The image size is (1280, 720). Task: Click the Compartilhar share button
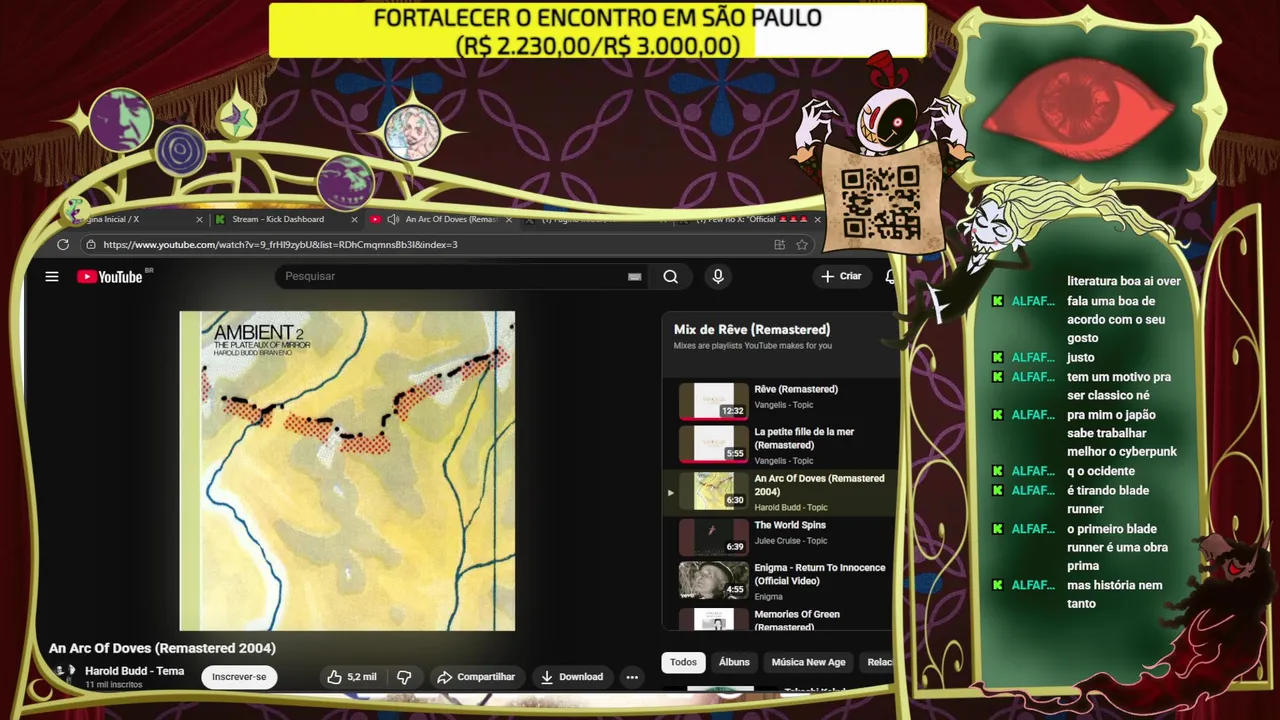click(476, 677)
